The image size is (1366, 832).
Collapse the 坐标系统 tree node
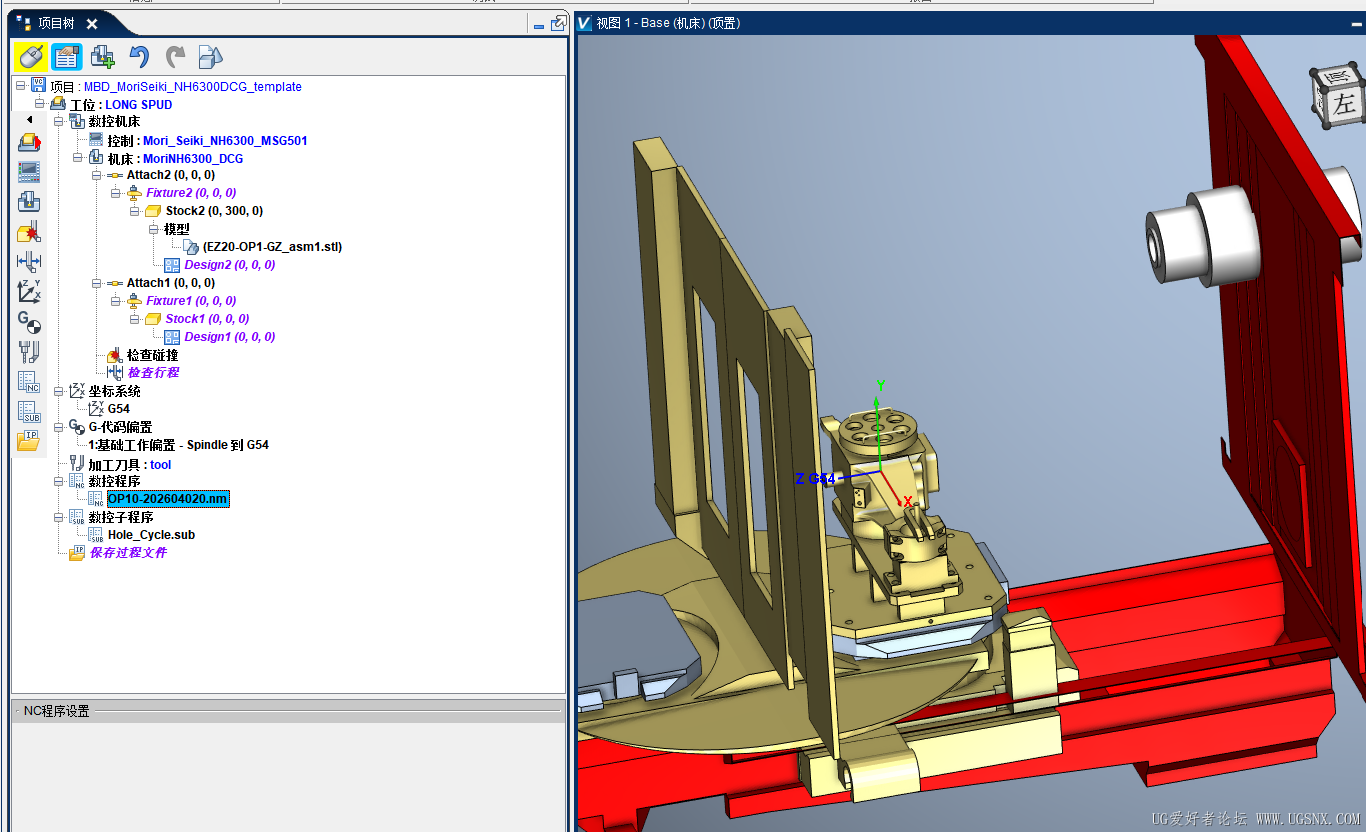(x=59, y=391)
